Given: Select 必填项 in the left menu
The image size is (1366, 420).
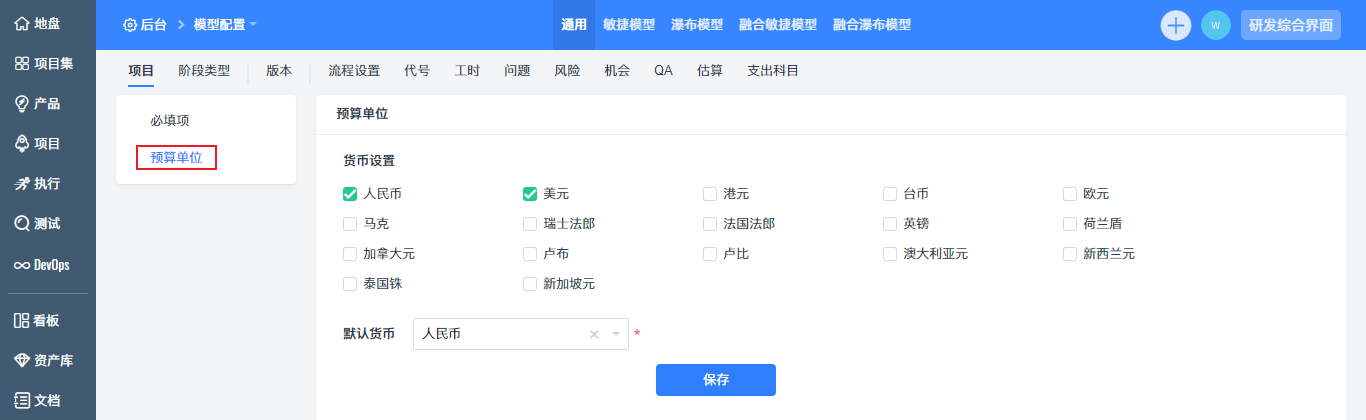Looking at the screenshot, I should 170,121.
